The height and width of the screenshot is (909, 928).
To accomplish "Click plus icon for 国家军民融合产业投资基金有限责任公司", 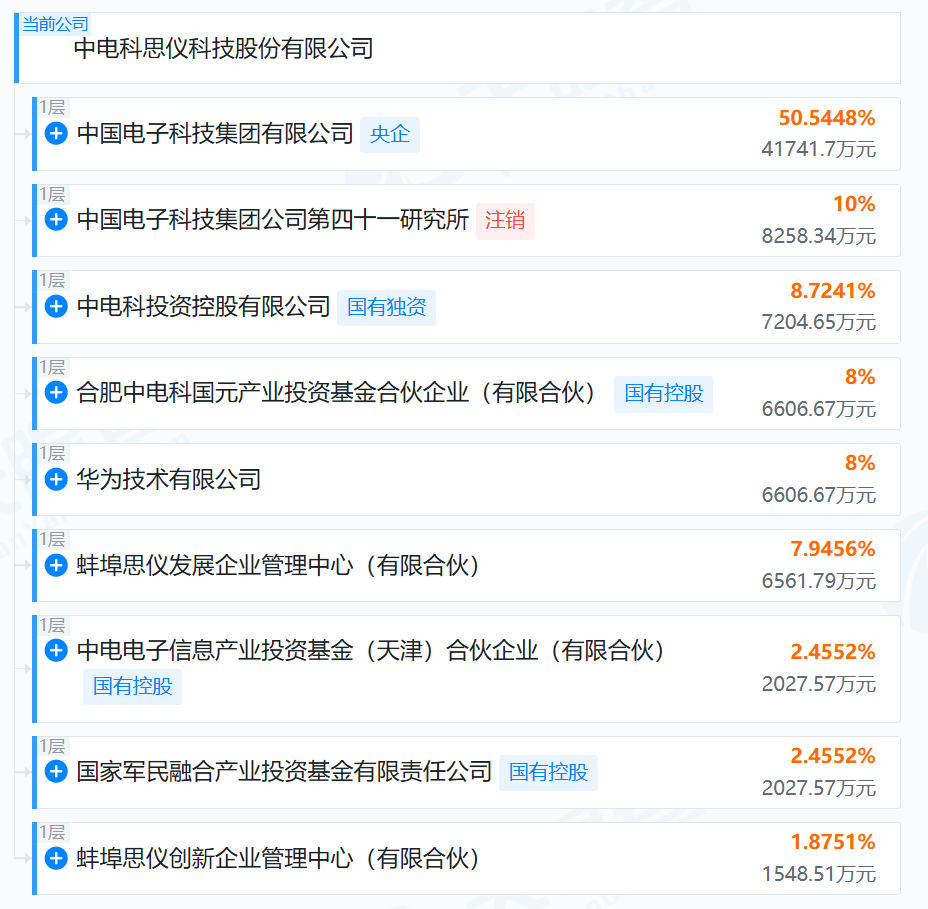I will pyautogui.click(x=56, y=772).
